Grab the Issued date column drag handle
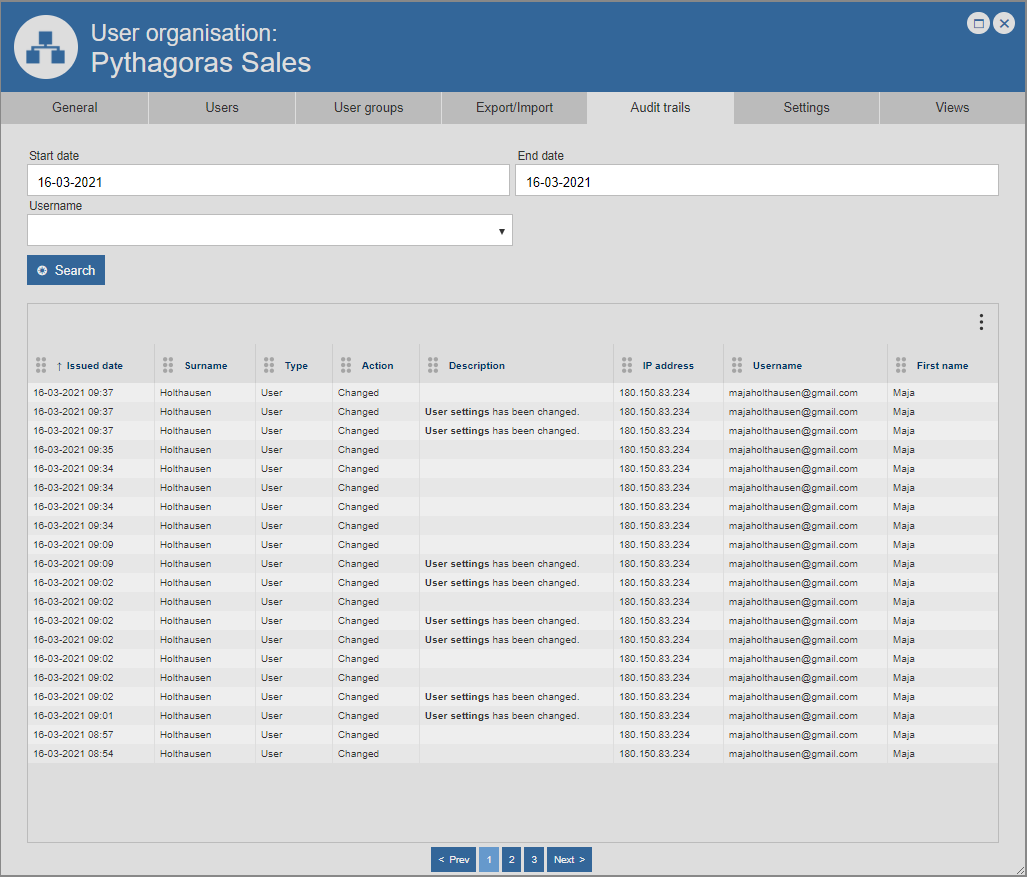Viewport: 1027px width, 877px height. point(41,365)
